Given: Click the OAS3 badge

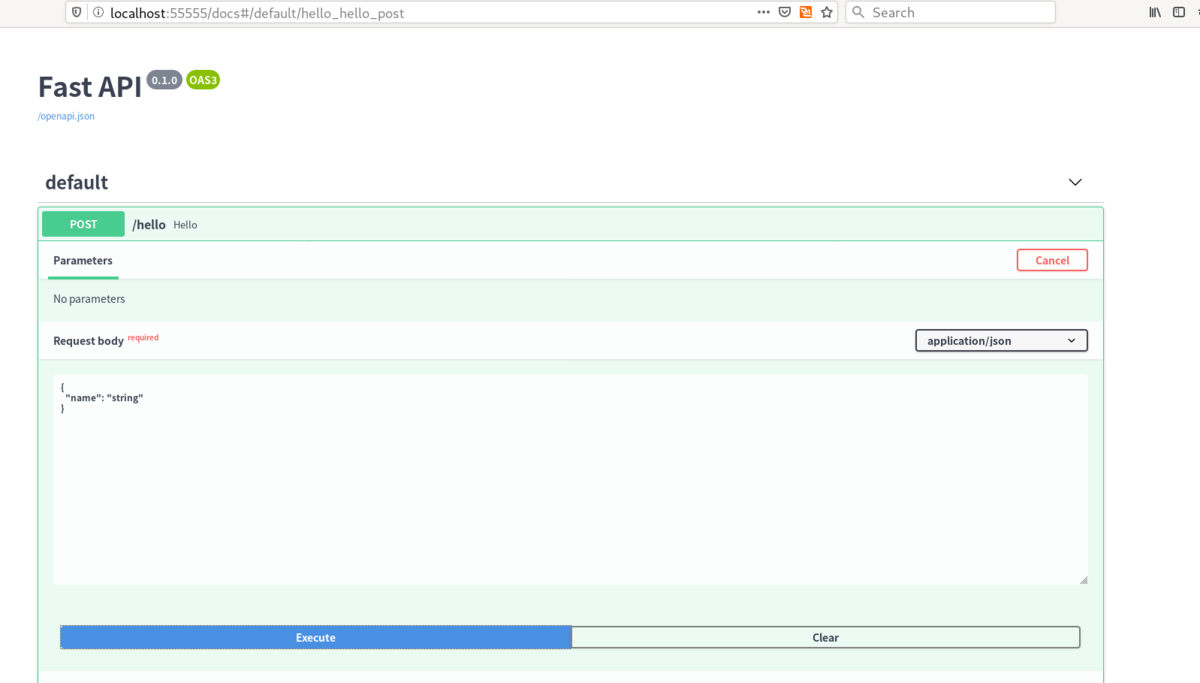Looking at the screenshot, I should [203, 80].
